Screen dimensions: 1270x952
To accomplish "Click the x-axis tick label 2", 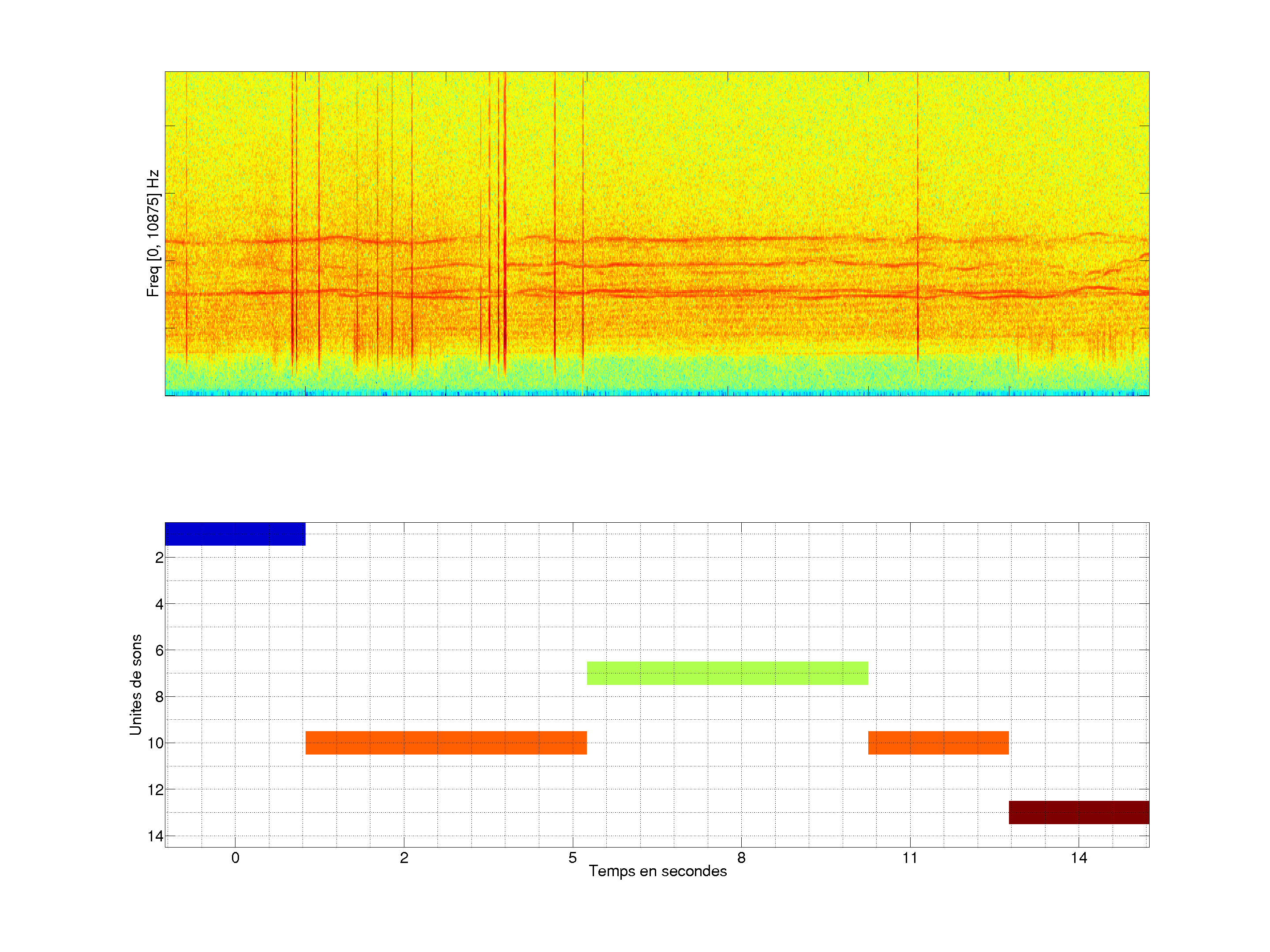I will click(404, 858).
